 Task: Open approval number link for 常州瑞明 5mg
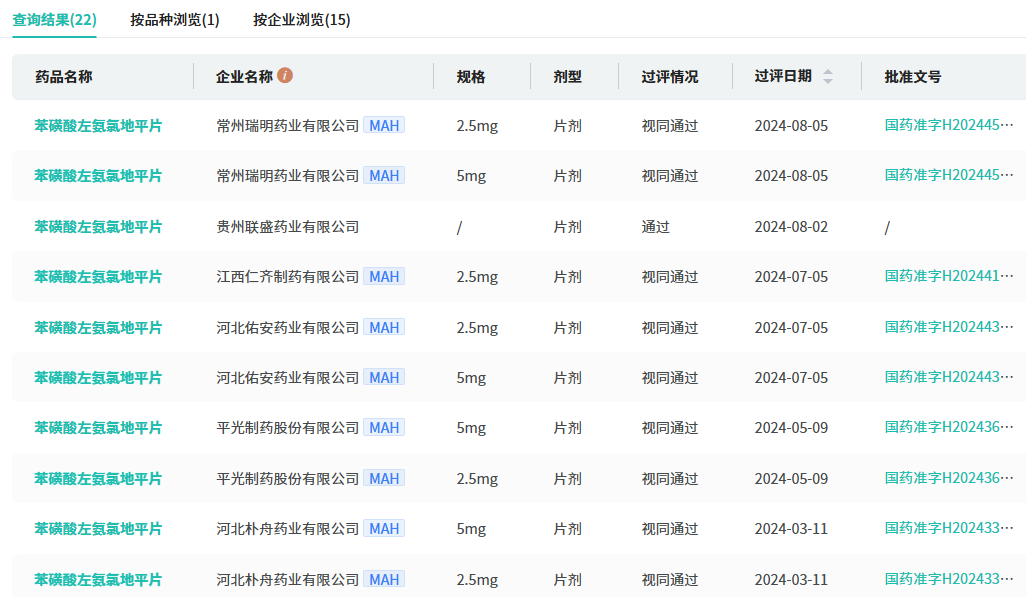pyautogui.click(x=949, y=175)
